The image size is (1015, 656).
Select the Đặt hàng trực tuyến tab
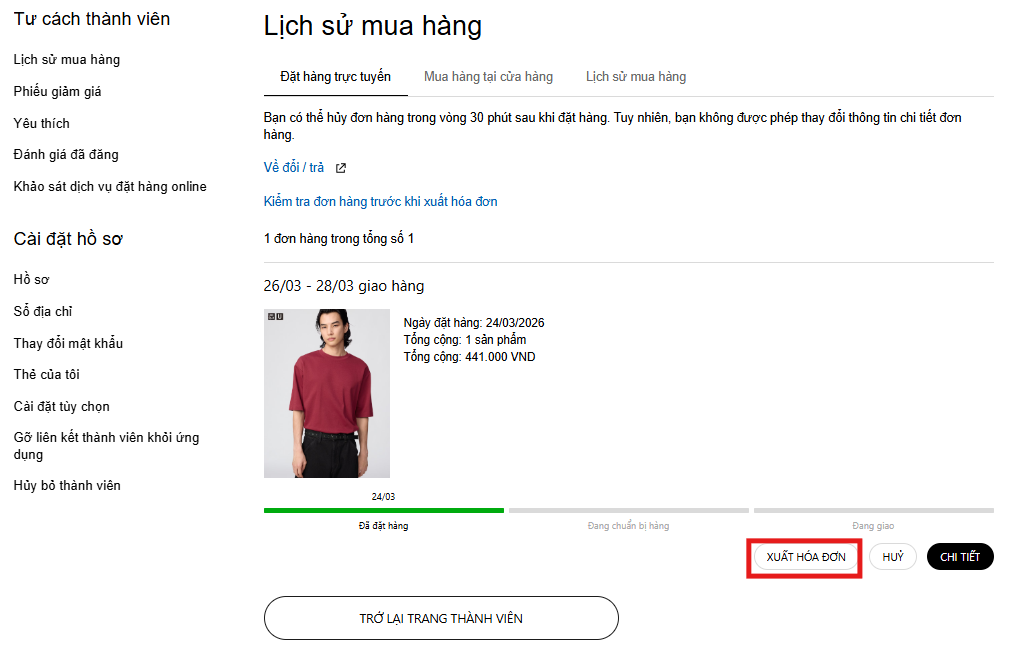335,77
